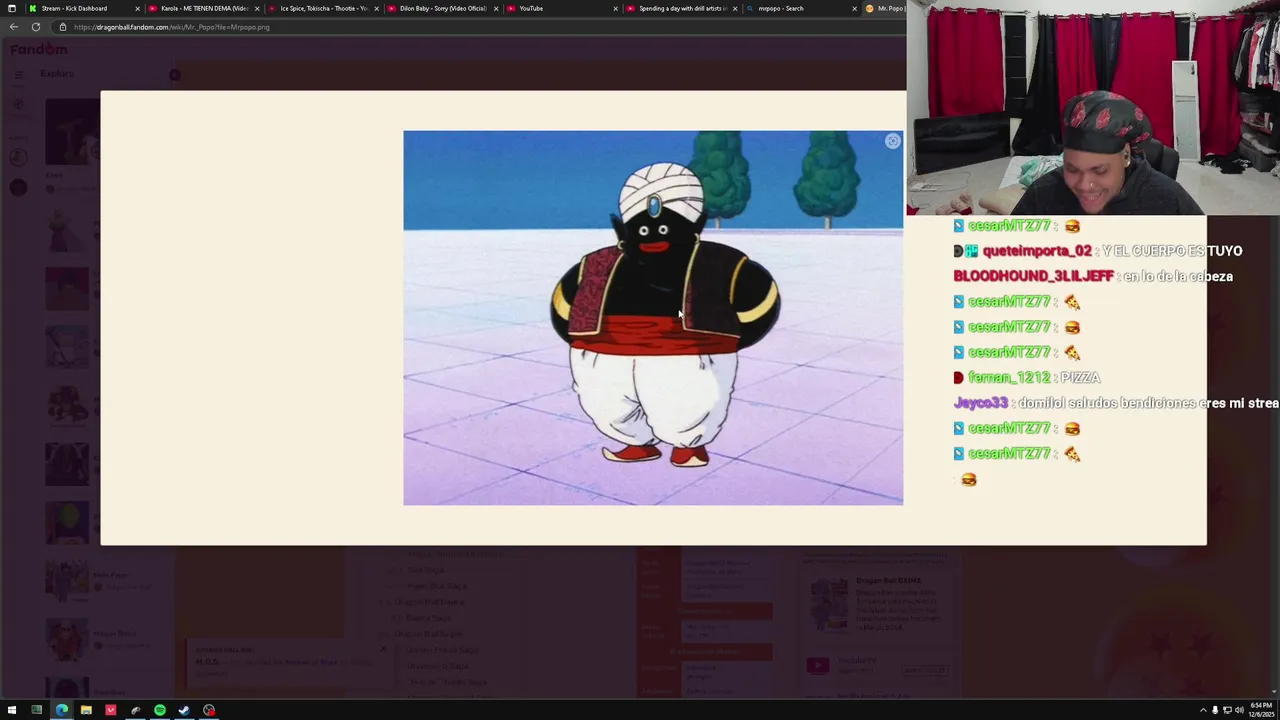
Task: Close the Dillon Baby - Sorry tab
Action: 495,9
